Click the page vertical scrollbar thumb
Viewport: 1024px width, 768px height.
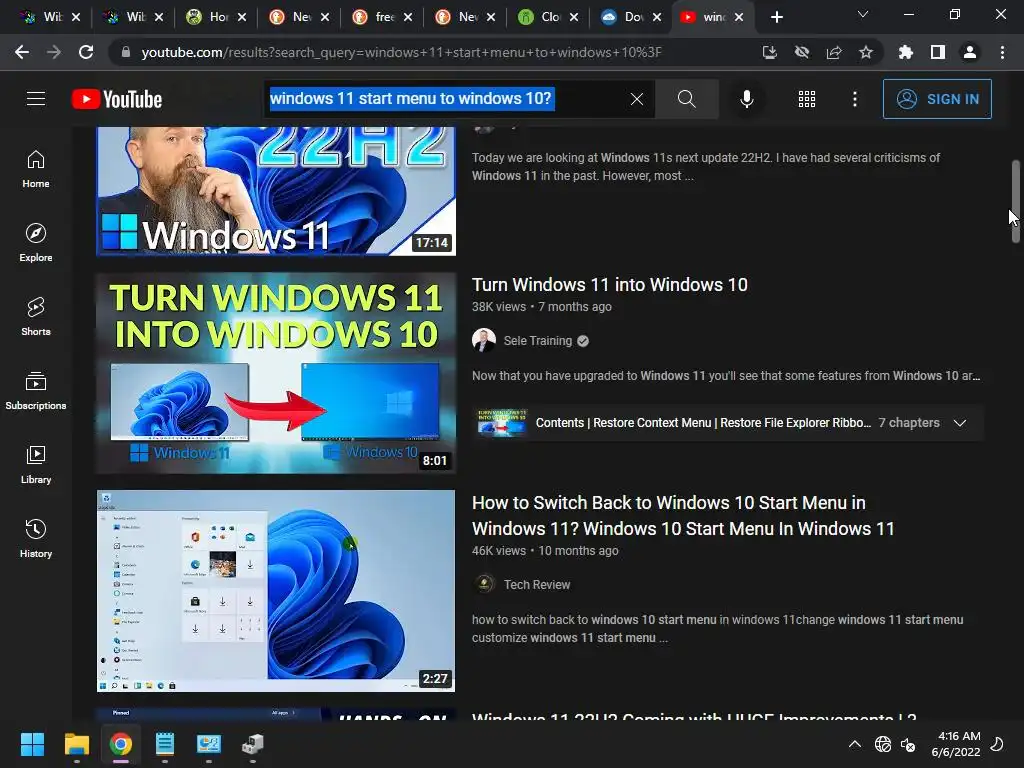point(1016,201)
